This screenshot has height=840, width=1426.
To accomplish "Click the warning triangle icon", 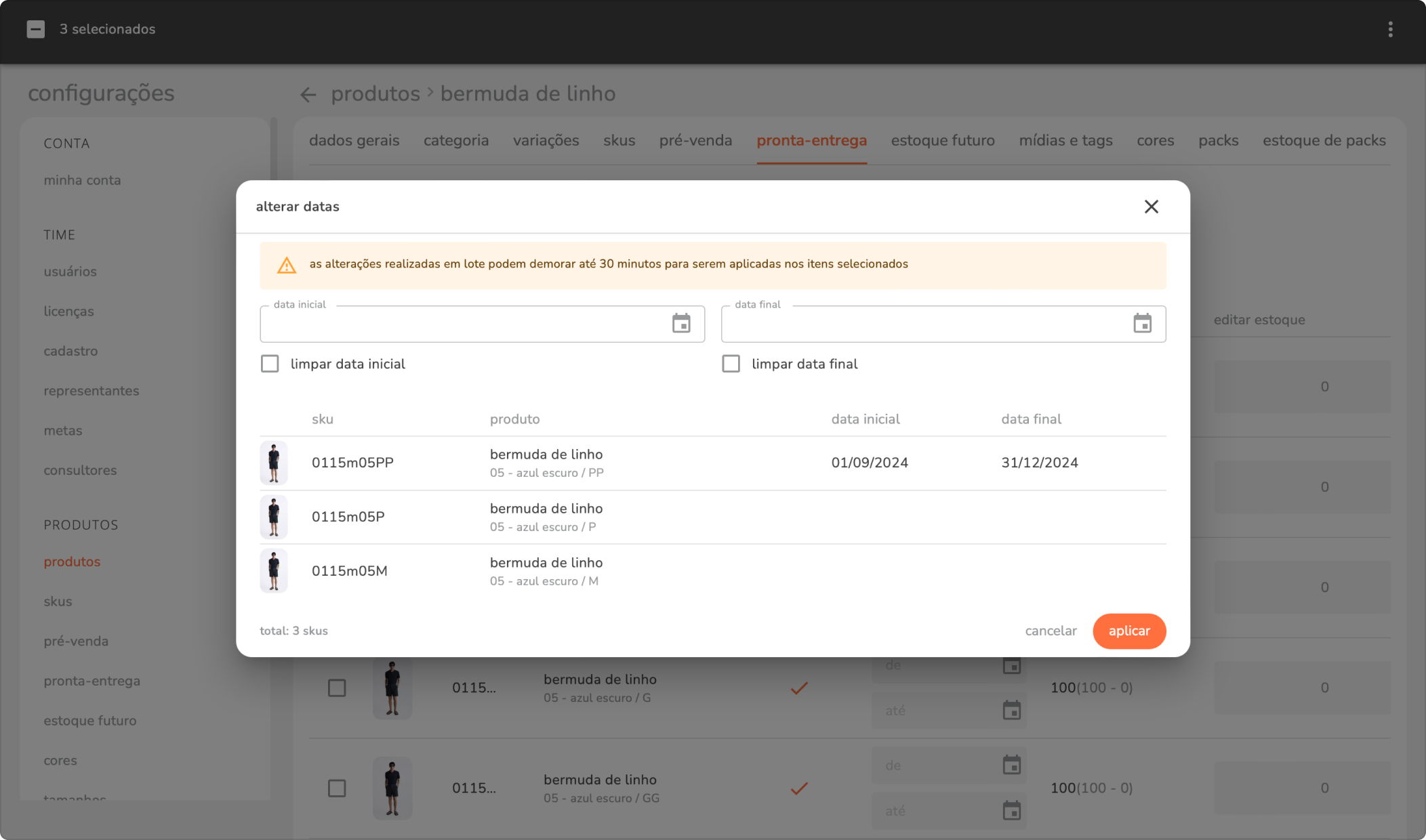I will 287,265.
